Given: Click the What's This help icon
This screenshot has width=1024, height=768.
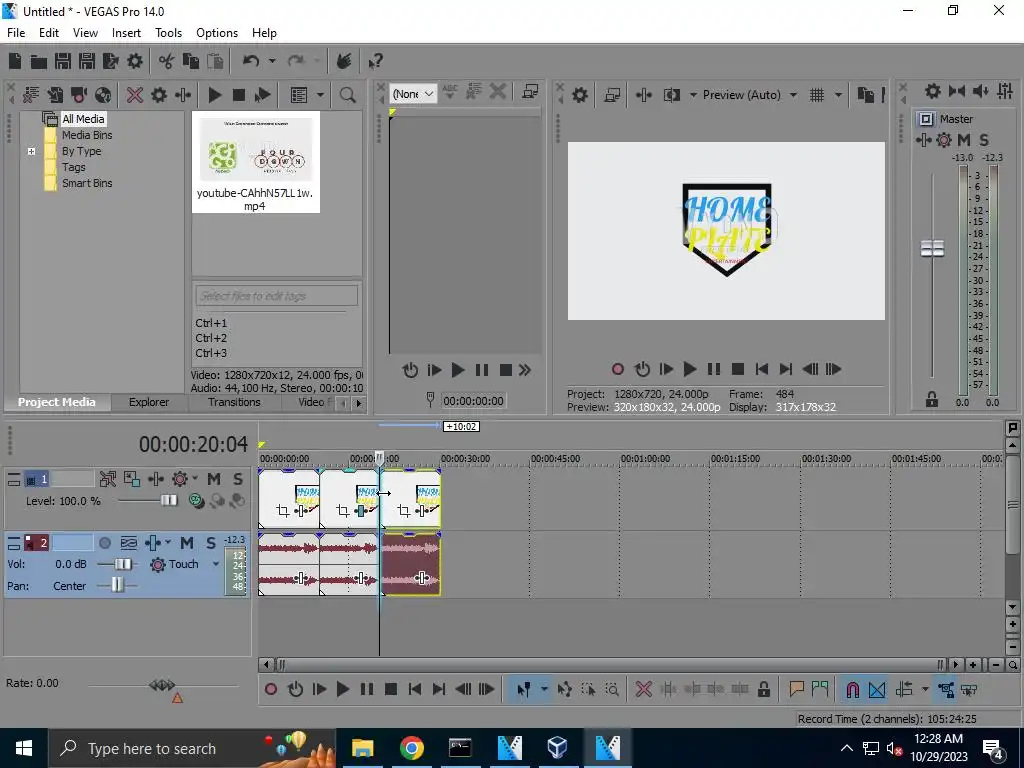Looking at the screenshot, I should [375, 61].
